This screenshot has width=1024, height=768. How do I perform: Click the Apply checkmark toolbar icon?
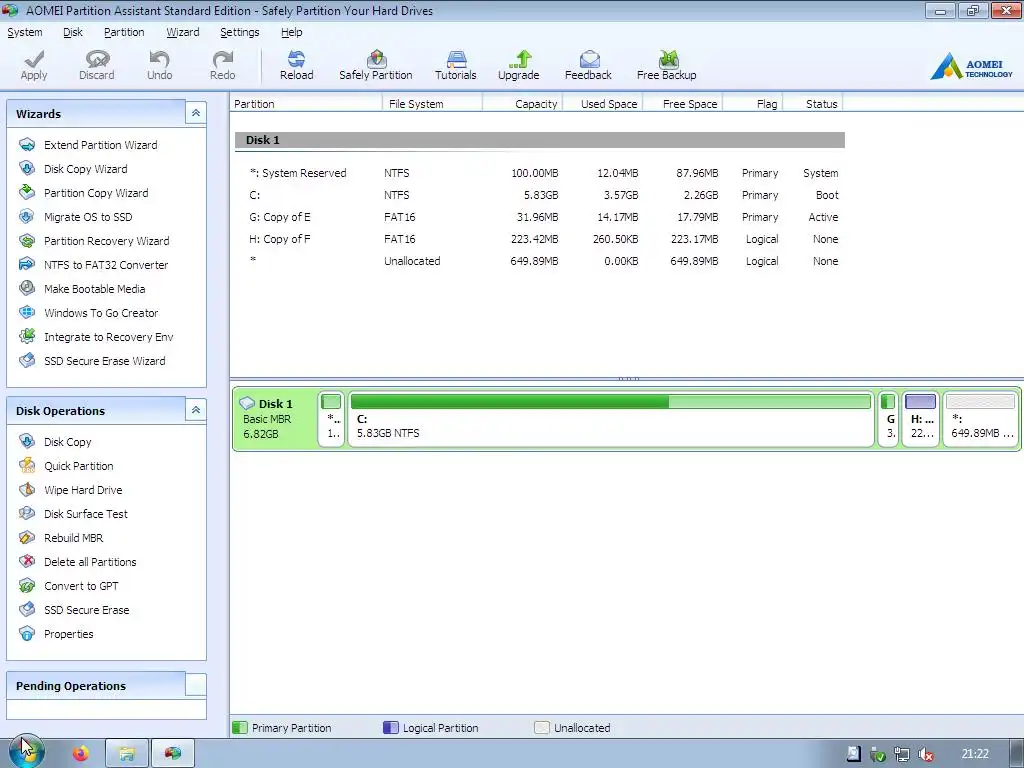(34, 59)
